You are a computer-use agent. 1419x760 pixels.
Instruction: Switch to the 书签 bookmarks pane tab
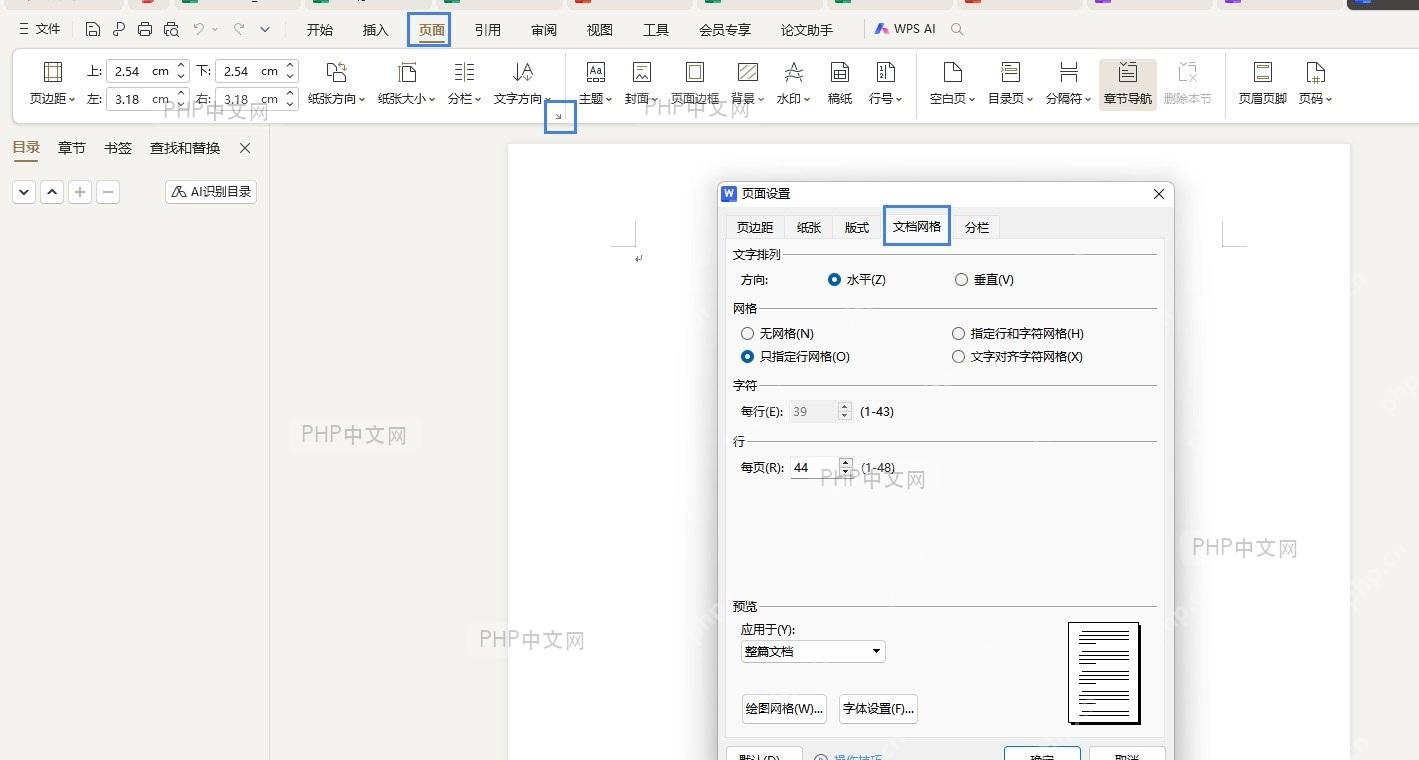point(118,148)
